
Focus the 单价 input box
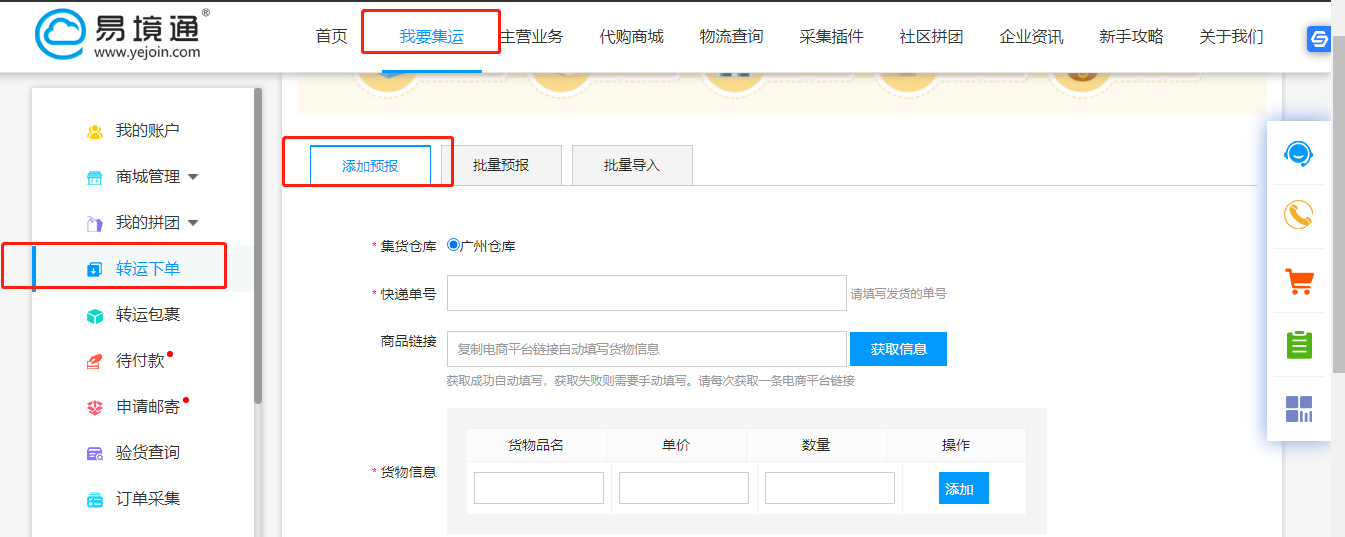pyautogui.click(x=684, y=488)
